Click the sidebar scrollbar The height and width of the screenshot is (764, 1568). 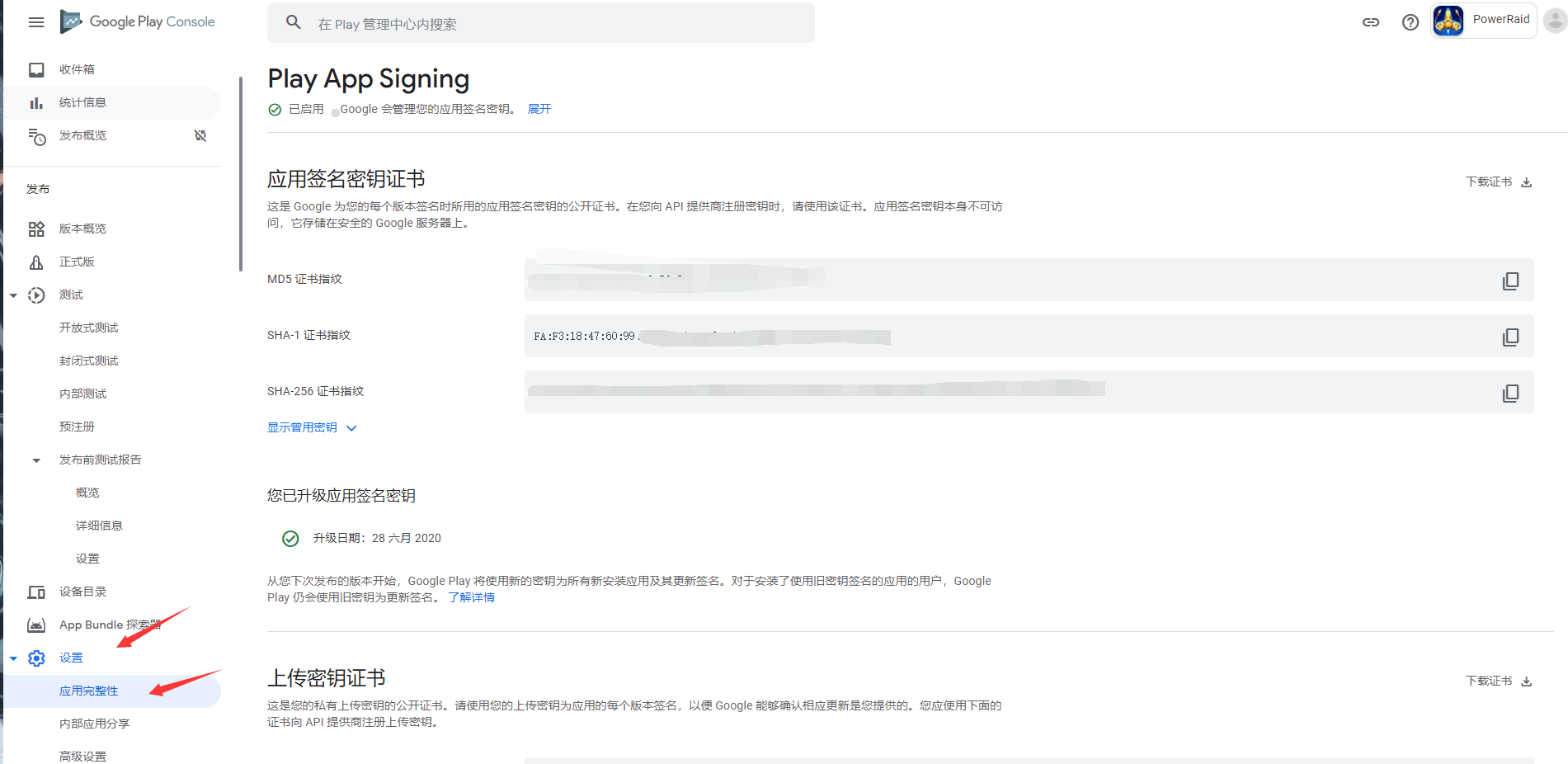coord(240,173)
